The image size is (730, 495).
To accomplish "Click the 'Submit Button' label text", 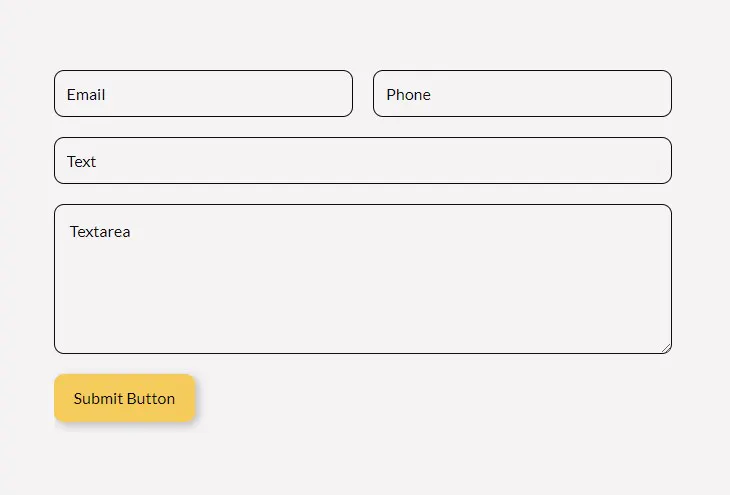I will tap(124, 399).
